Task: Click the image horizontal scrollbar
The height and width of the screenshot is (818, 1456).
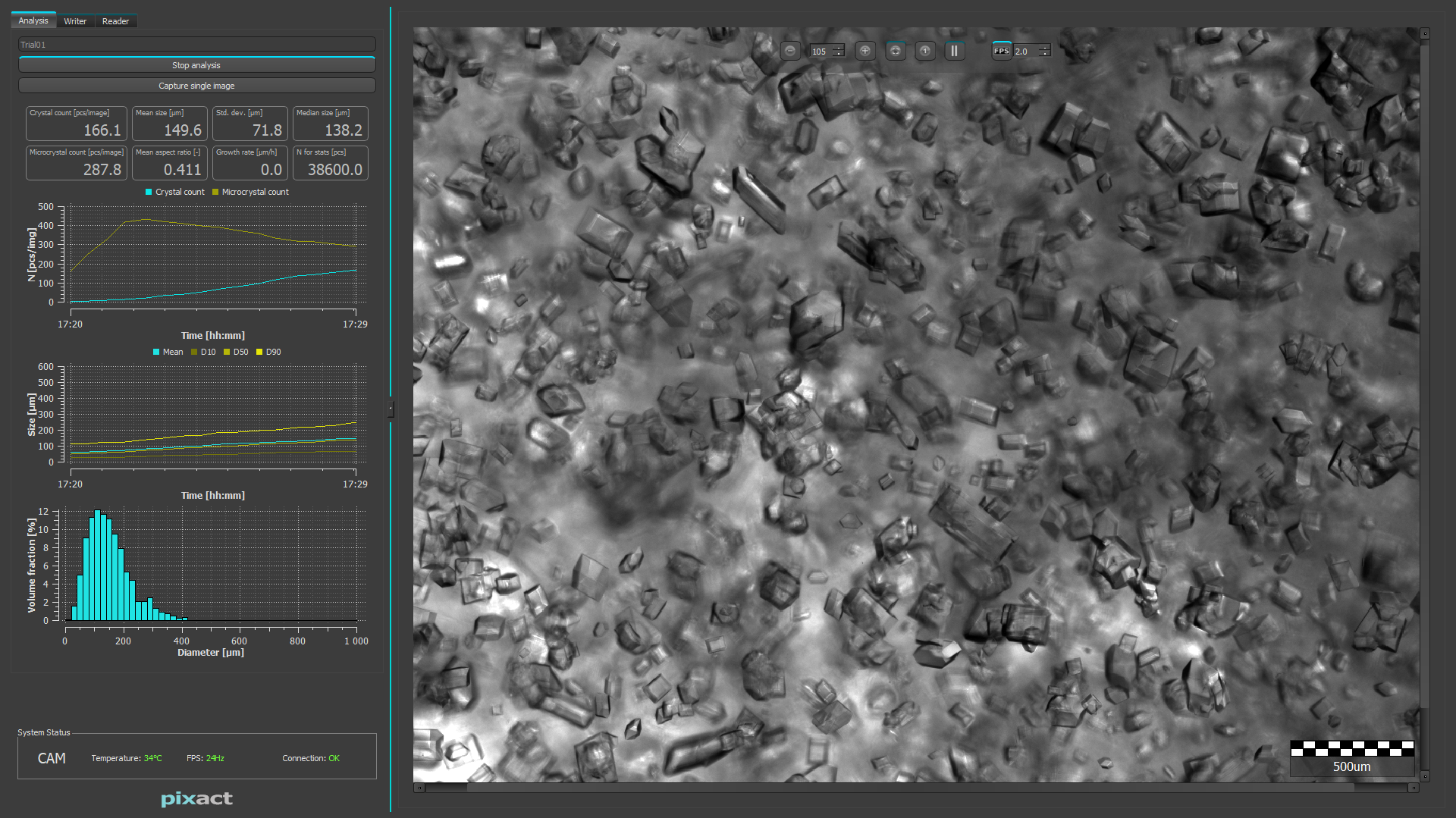Action: (910, 788)
